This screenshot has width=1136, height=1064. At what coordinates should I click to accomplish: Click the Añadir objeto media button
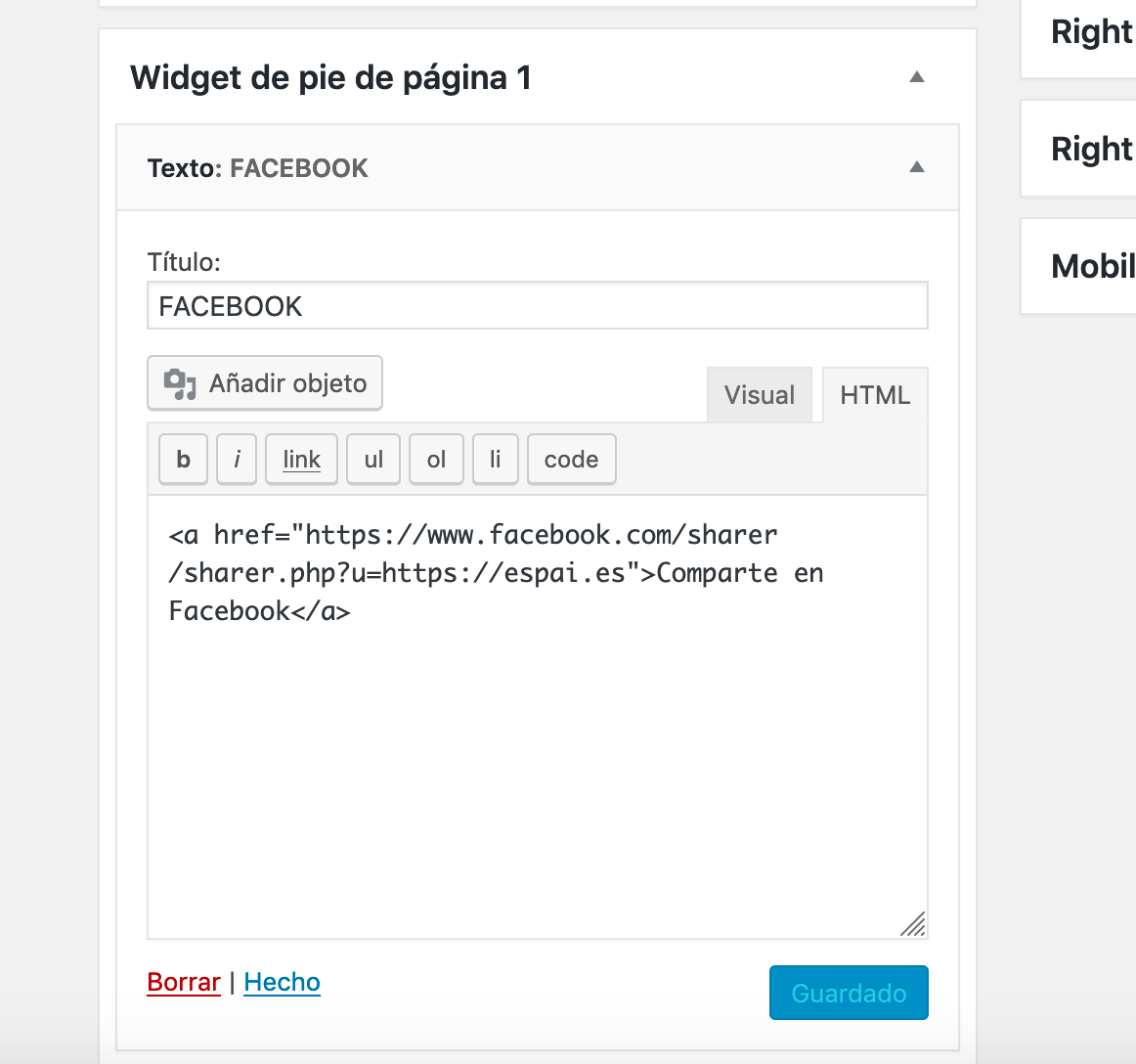(x=264, y=382)
